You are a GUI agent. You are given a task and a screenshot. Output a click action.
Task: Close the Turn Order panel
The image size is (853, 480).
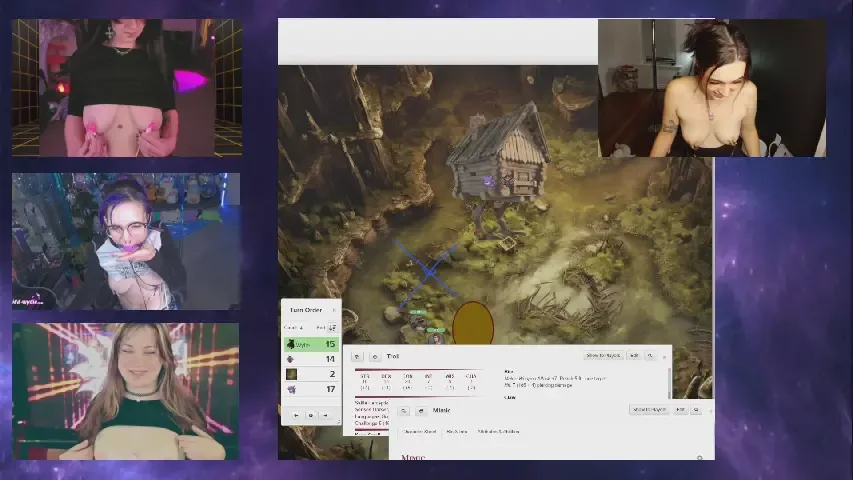[x=334, y=310]
